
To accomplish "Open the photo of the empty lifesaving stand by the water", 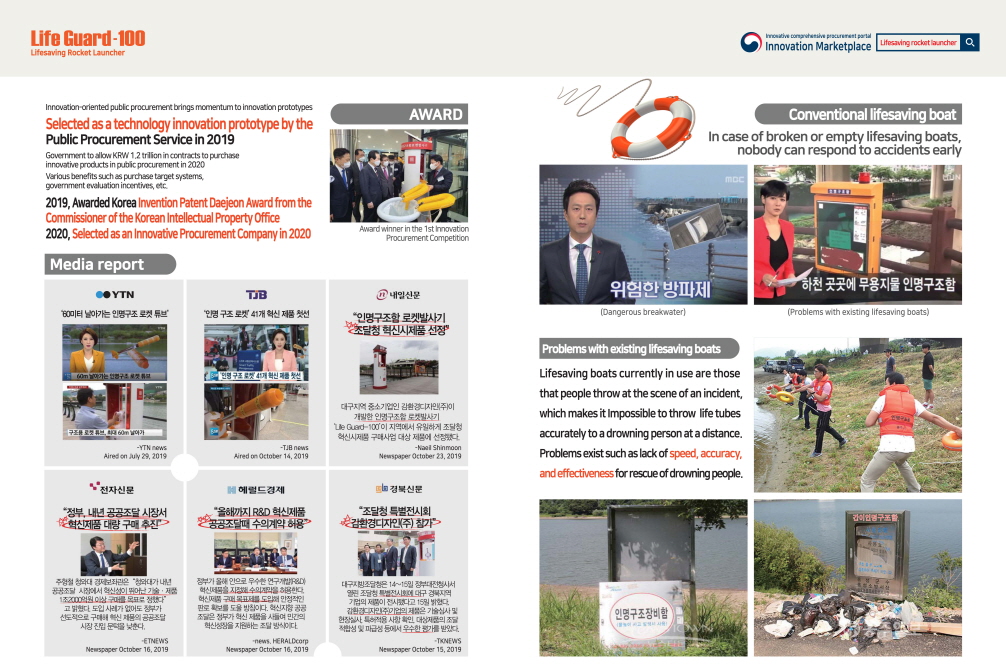I will [x=643, y=578].
